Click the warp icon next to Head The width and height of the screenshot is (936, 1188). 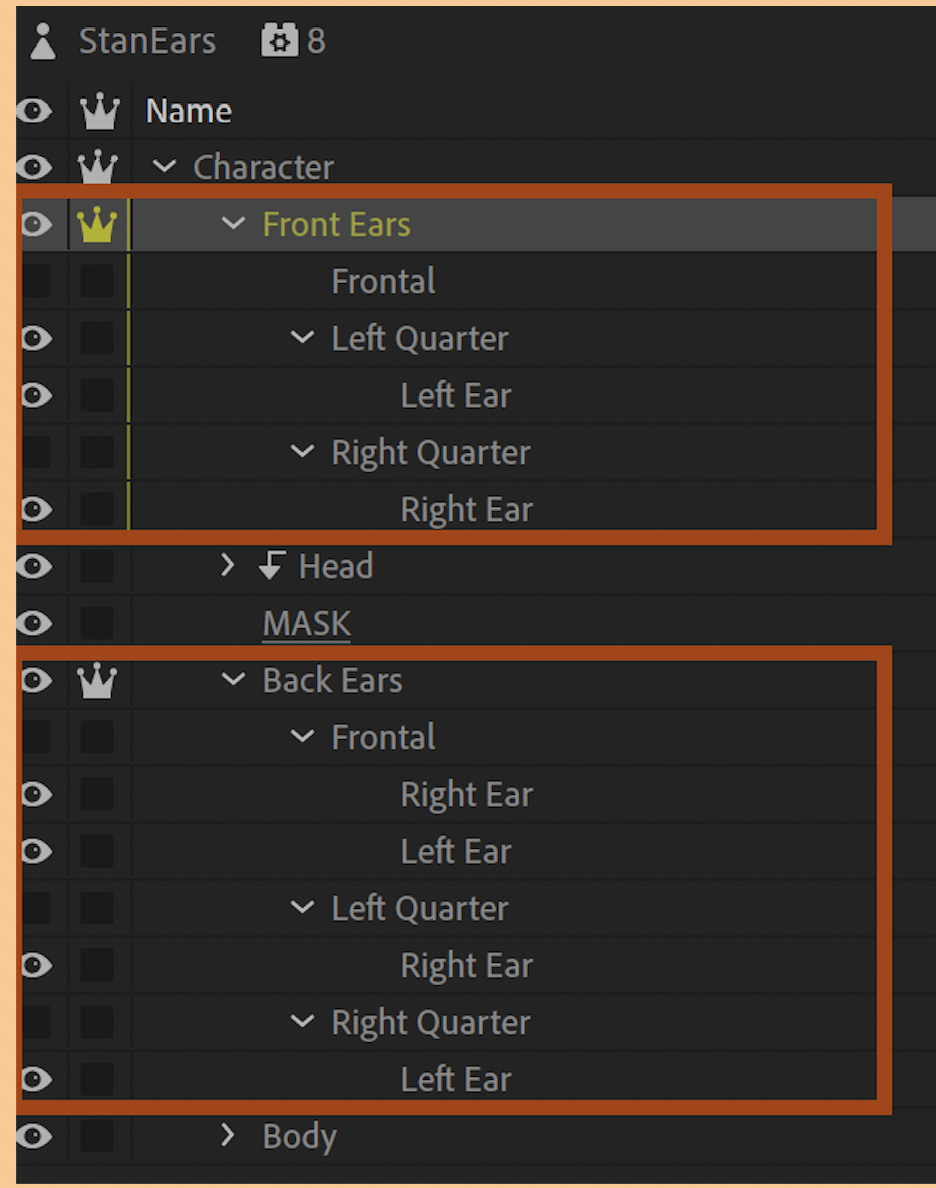tap(270, 566)
